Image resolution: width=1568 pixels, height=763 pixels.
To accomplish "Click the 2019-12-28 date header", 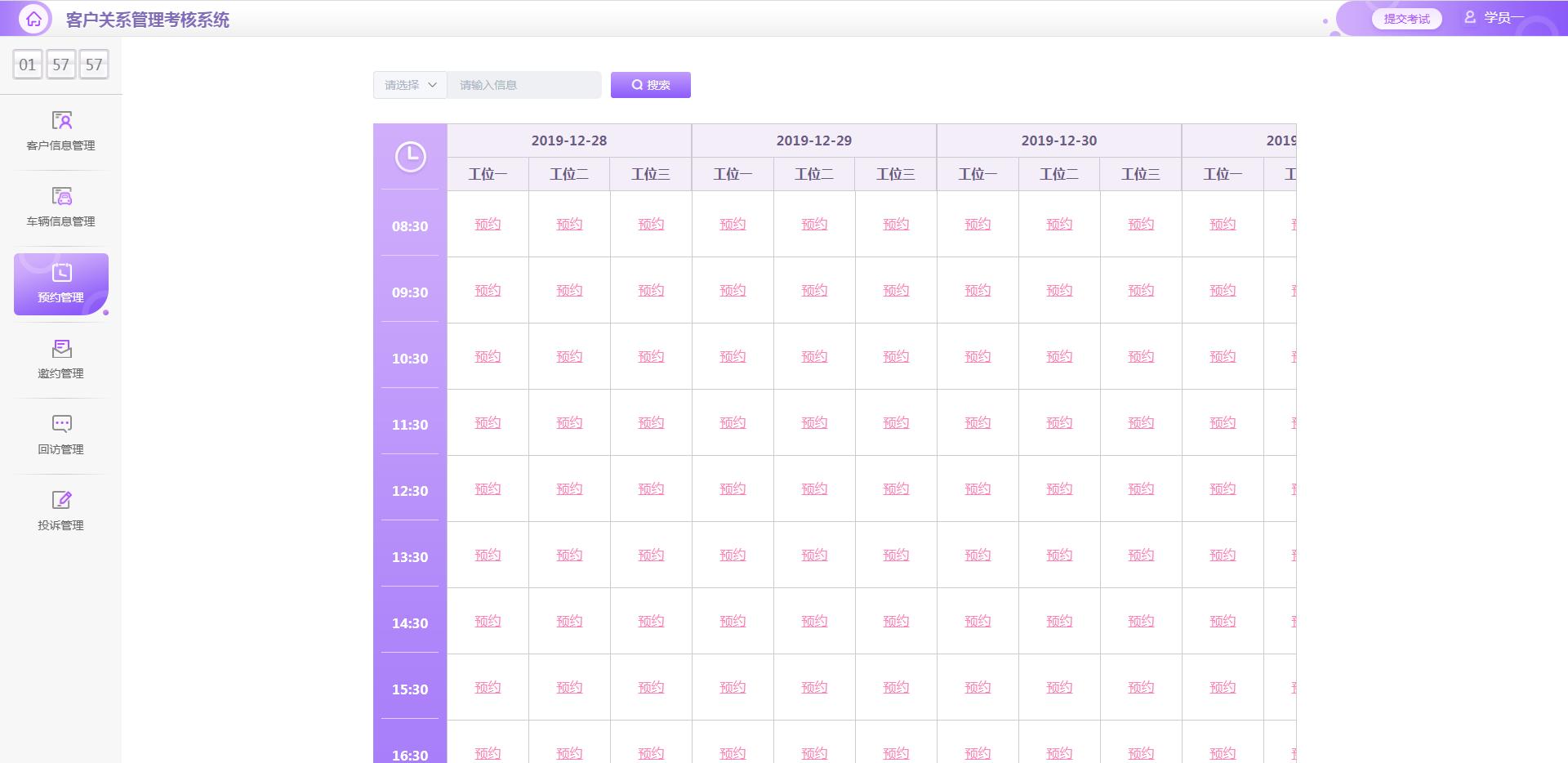I will click(x=569, y=141).
